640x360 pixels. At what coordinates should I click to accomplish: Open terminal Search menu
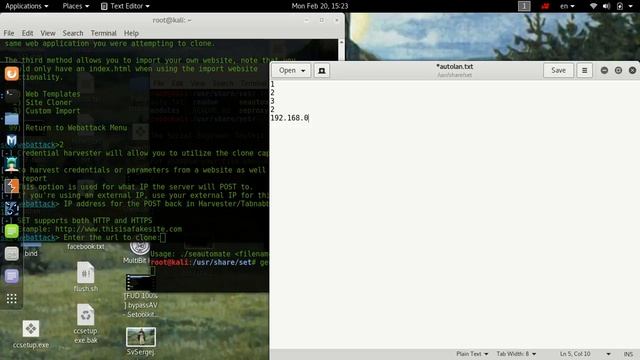click(73, 33)
